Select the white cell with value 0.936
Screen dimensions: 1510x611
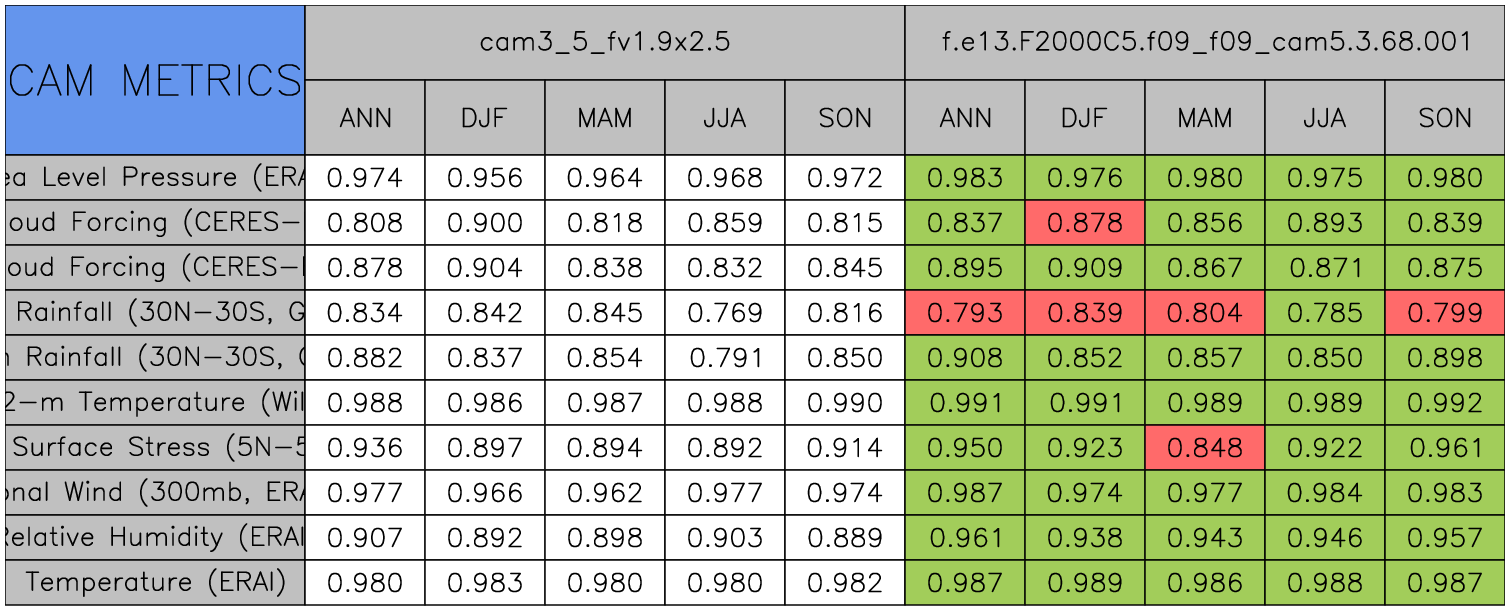365,447
